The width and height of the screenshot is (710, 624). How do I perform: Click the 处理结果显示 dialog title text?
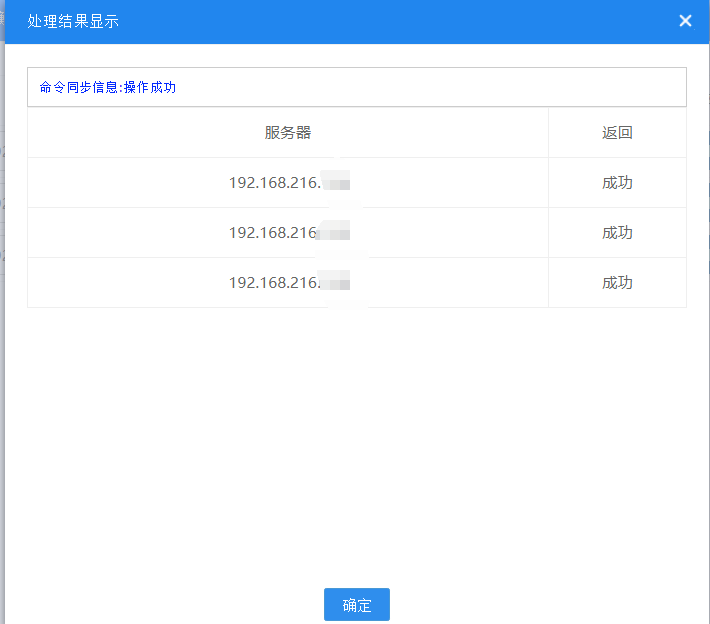pos(73,21)
